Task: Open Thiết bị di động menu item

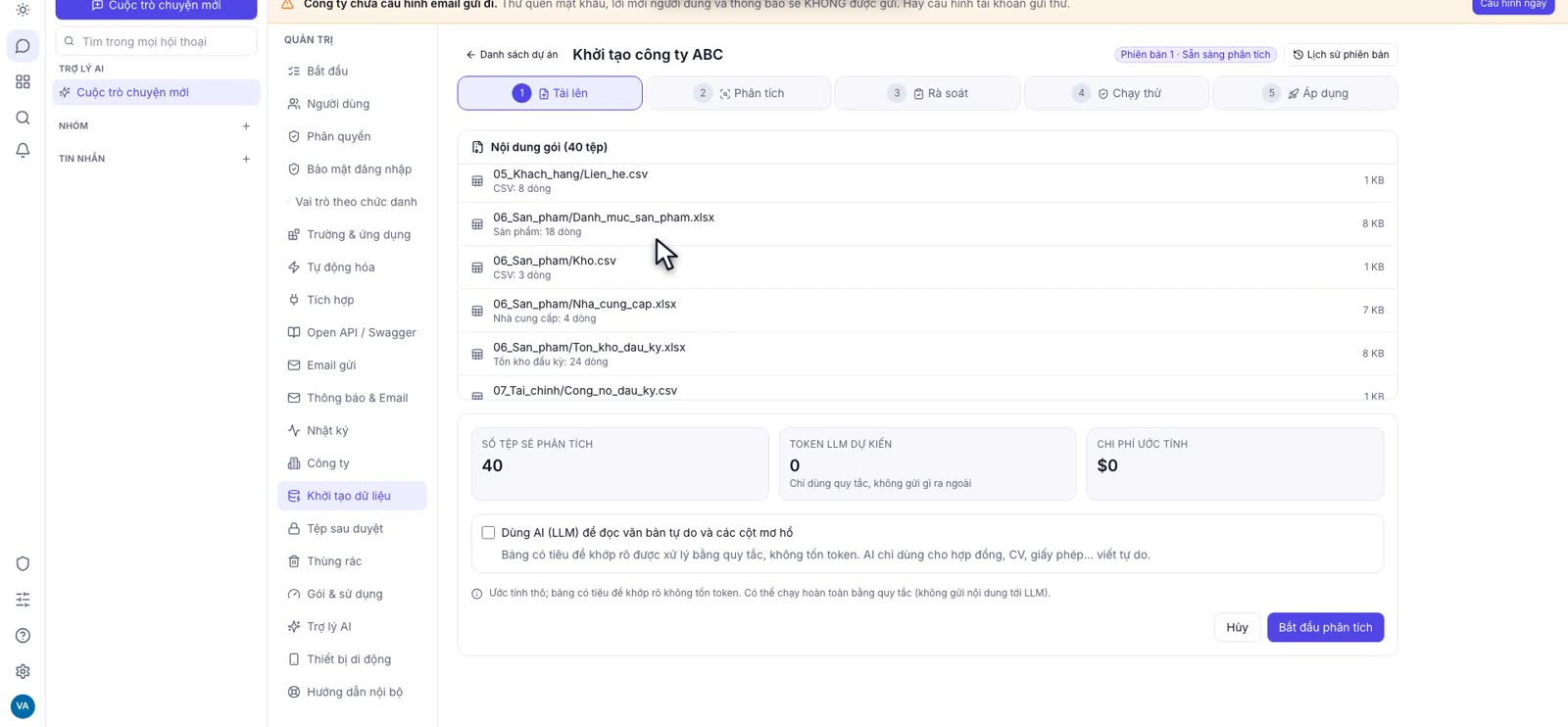Action: 352,659
